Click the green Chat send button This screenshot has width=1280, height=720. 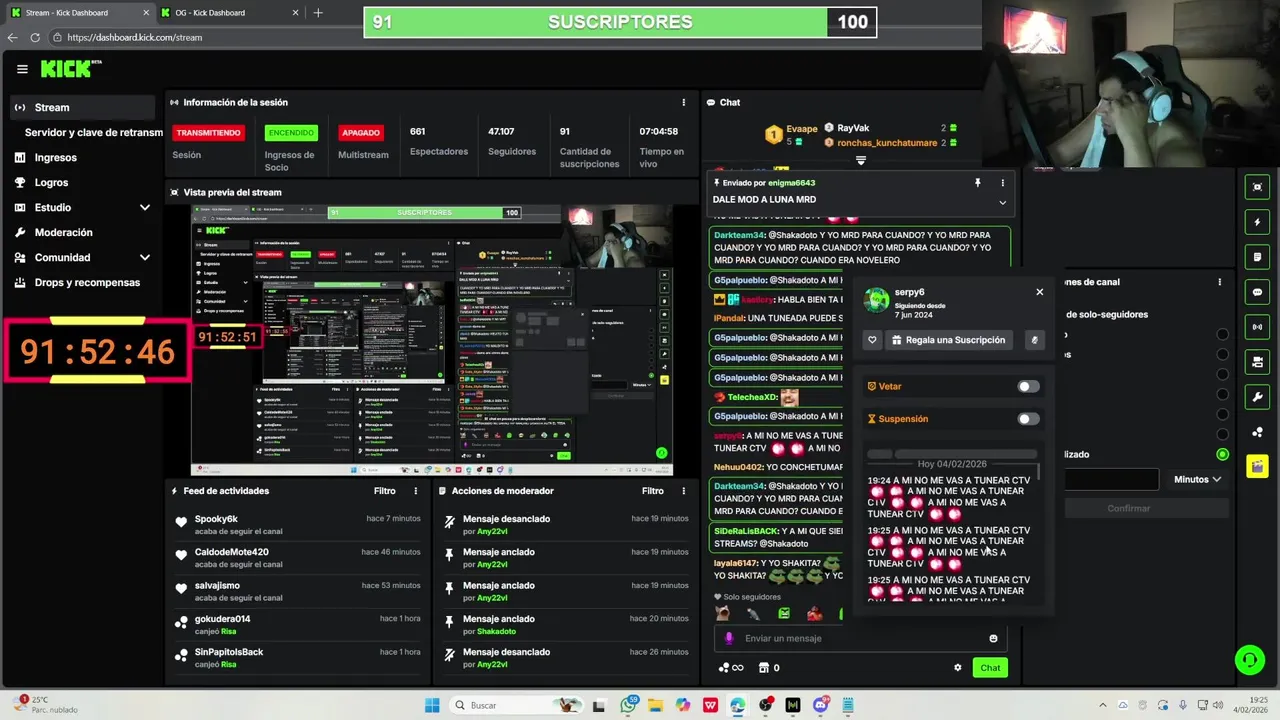[990, 668]
